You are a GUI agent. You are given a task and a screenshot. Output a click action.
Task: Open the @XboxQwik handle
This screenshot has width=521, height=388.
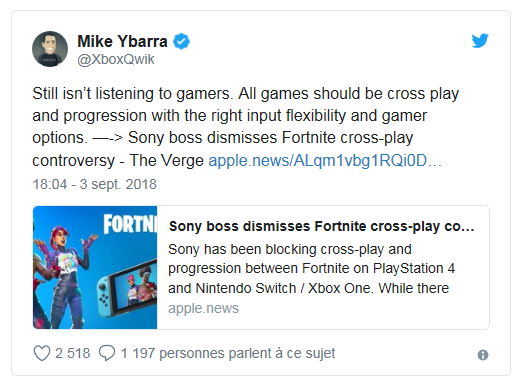[116, 59]
